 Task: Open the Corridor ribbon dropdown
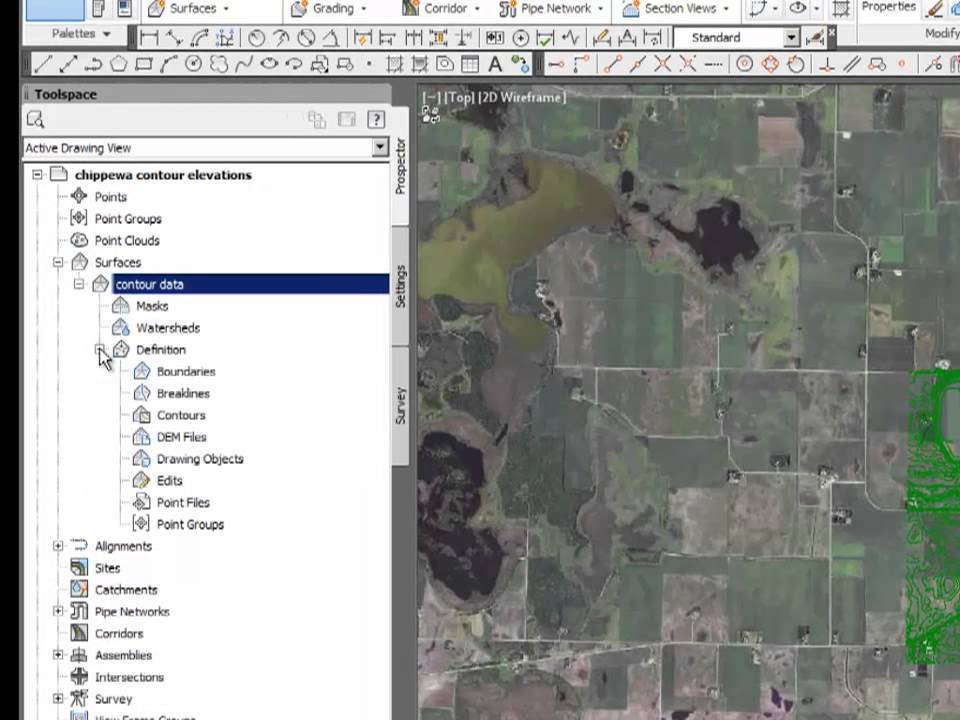[477, 9]
